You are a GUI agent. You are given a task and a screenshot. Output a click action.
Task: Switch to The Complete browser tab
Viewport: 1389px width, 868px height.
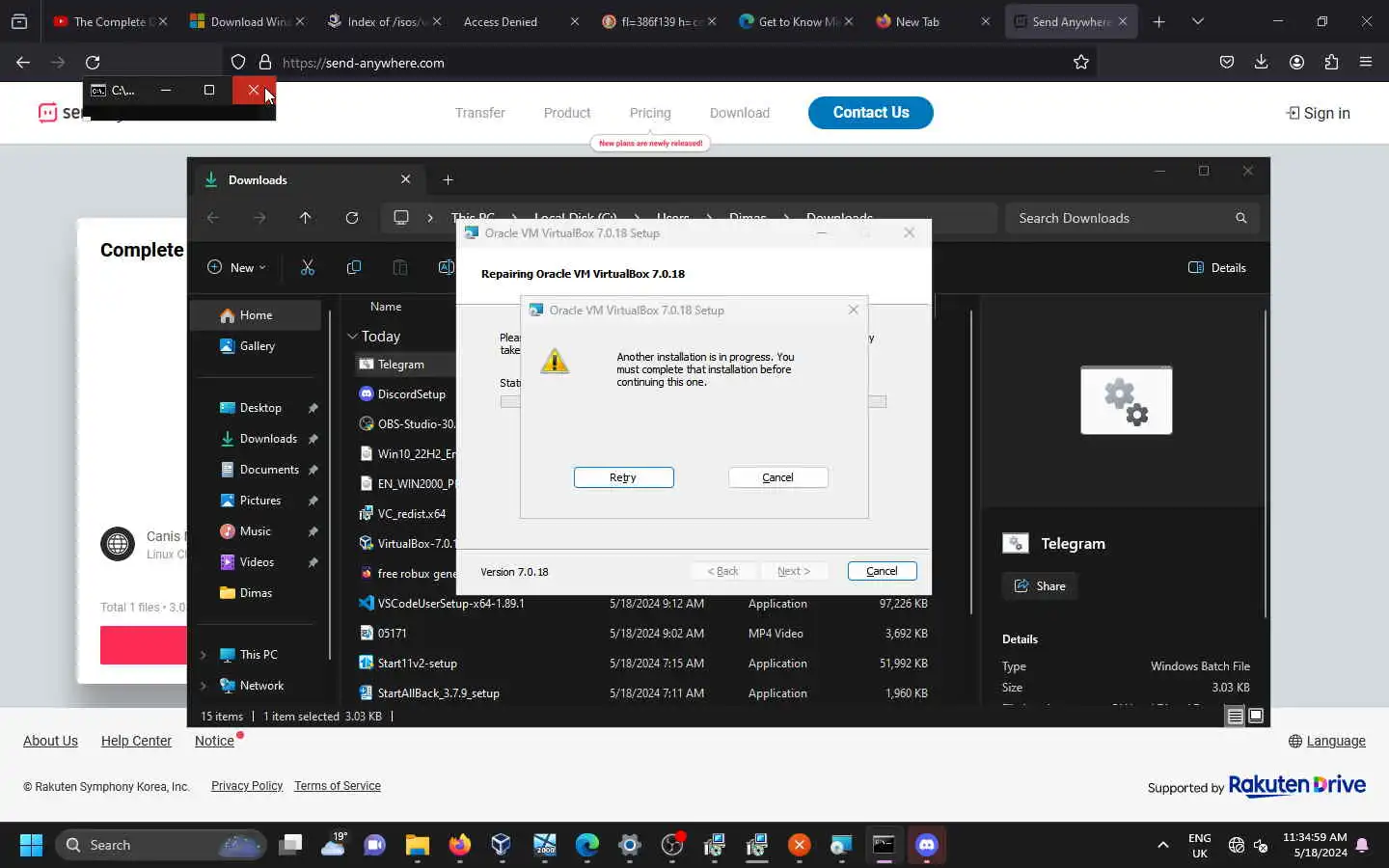[109, 21]
